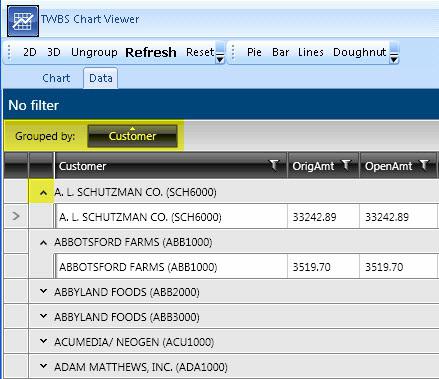Switch to the Data tab

101,78
